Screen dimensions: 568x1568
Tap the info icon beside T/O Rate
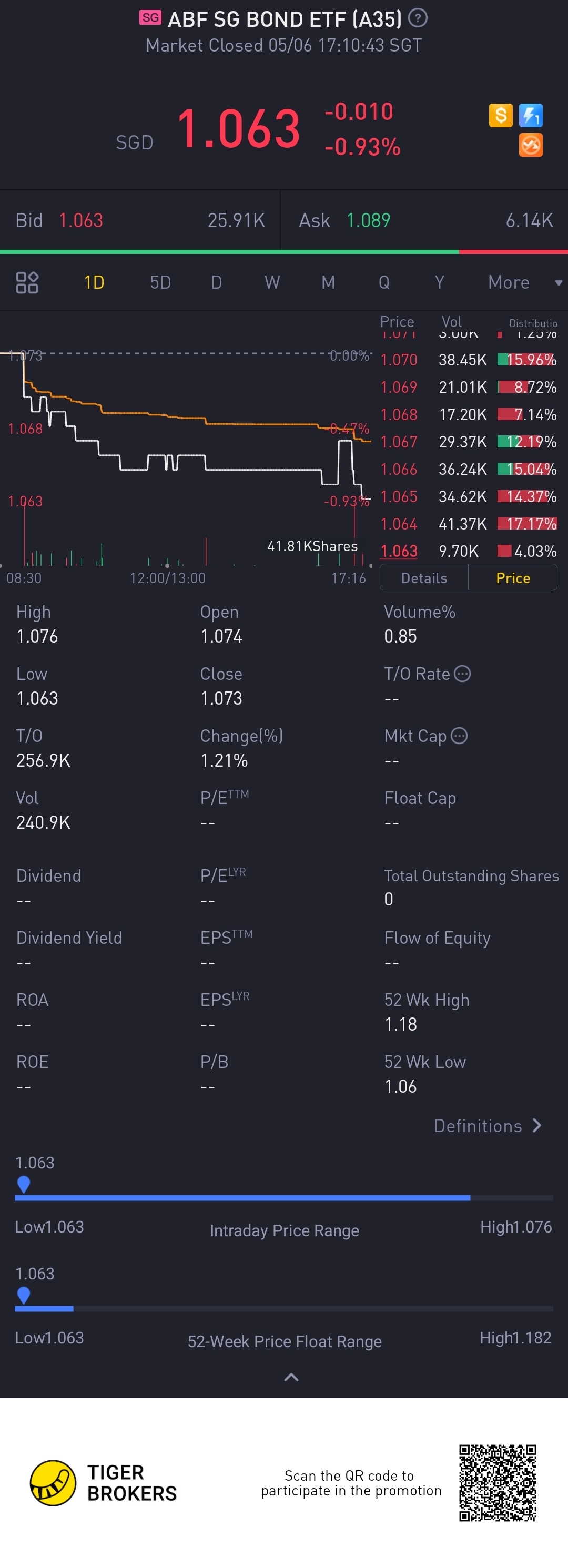(x=463, y=674)
